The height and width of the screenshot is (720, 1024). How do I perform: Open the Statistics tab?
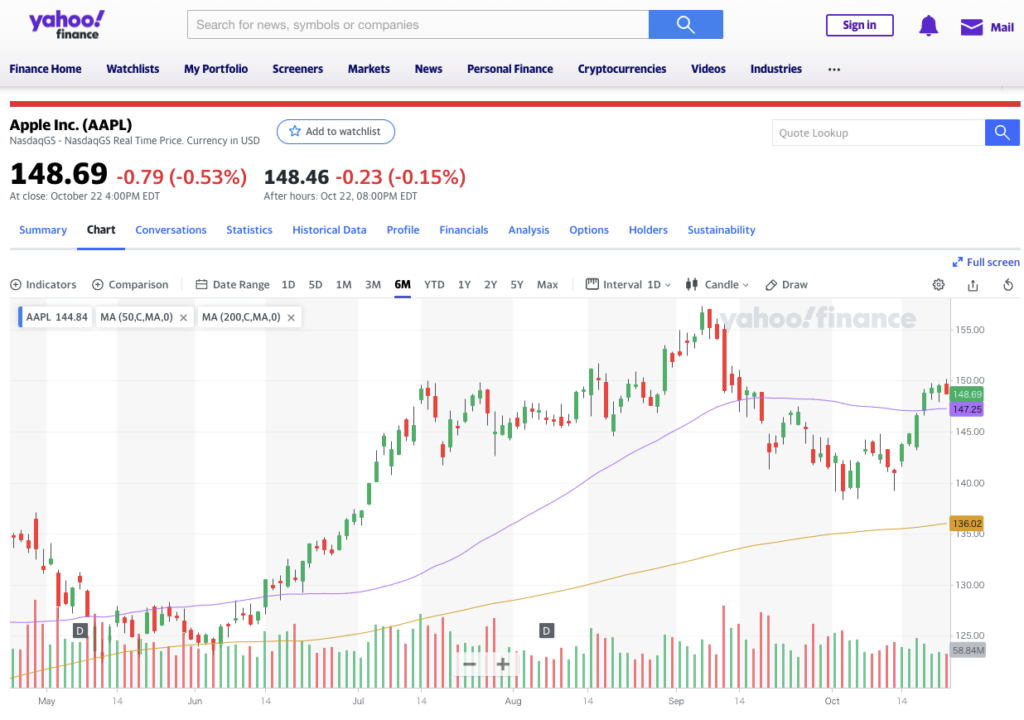coord(249,230)
